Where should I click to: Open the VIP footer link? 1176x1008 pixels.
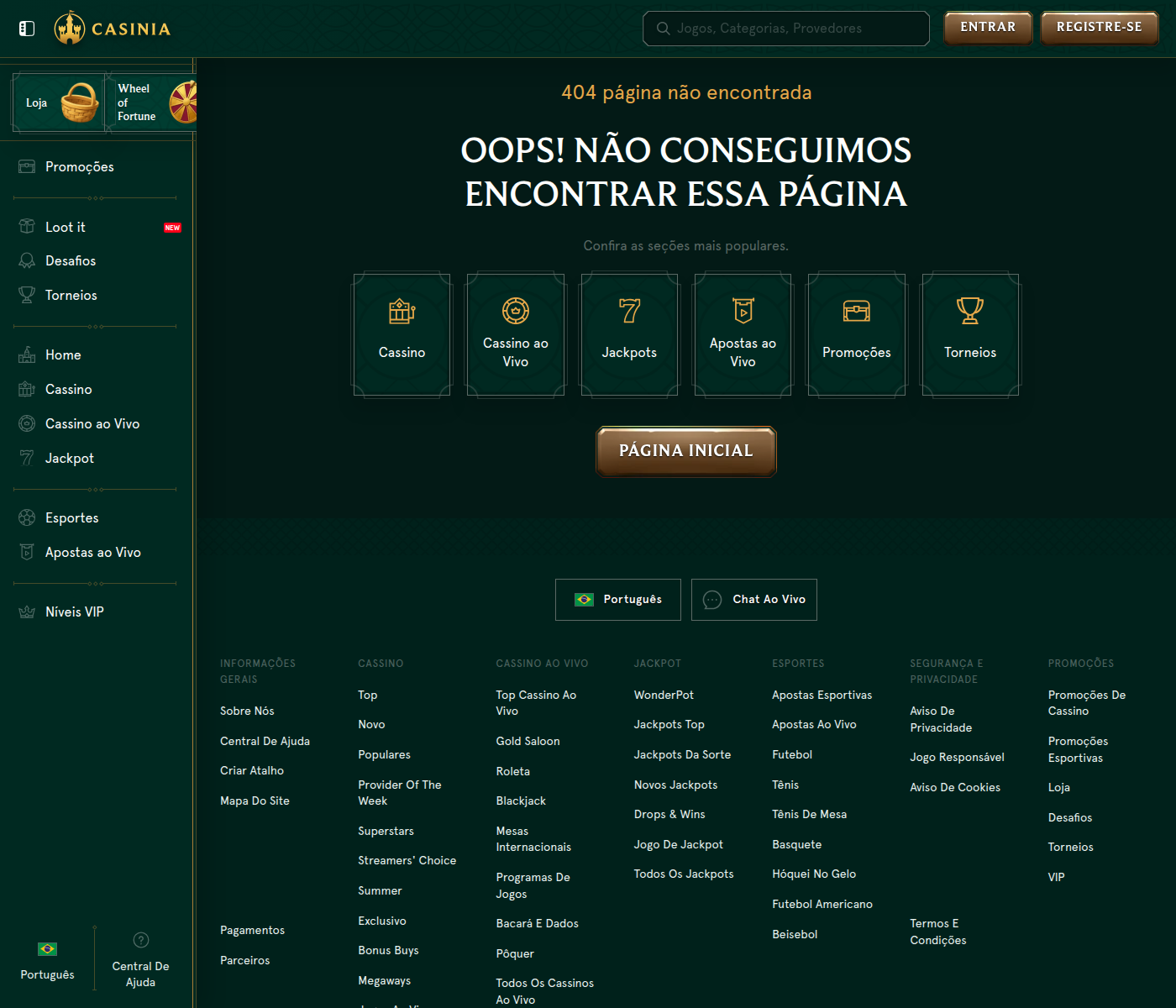point(1056,877)
